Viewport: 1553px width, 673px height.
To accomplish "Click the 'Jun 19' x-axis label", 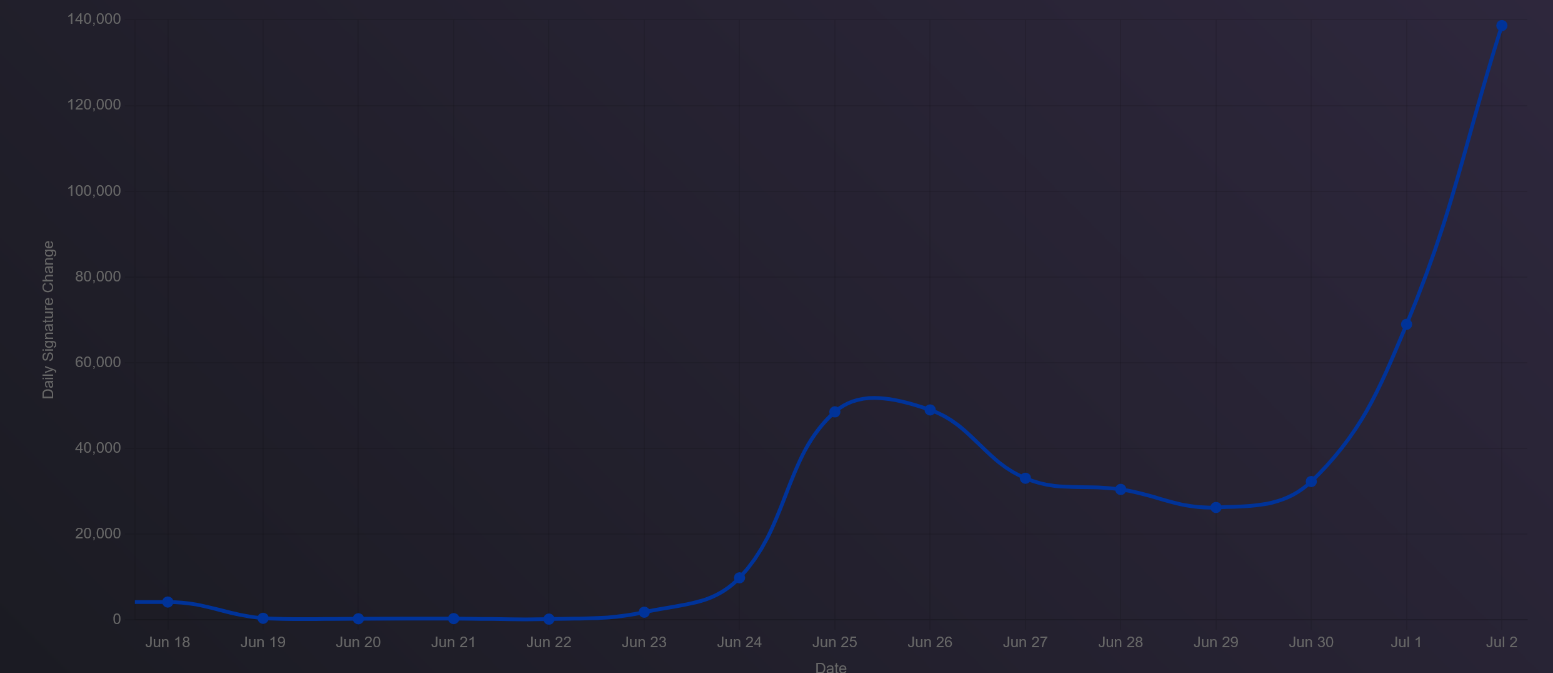I will [x=263, y=642].
